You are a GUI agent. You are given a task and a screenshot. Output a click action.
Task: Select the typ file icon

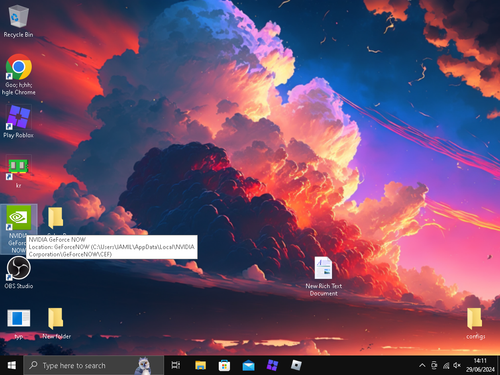point(18,323)
